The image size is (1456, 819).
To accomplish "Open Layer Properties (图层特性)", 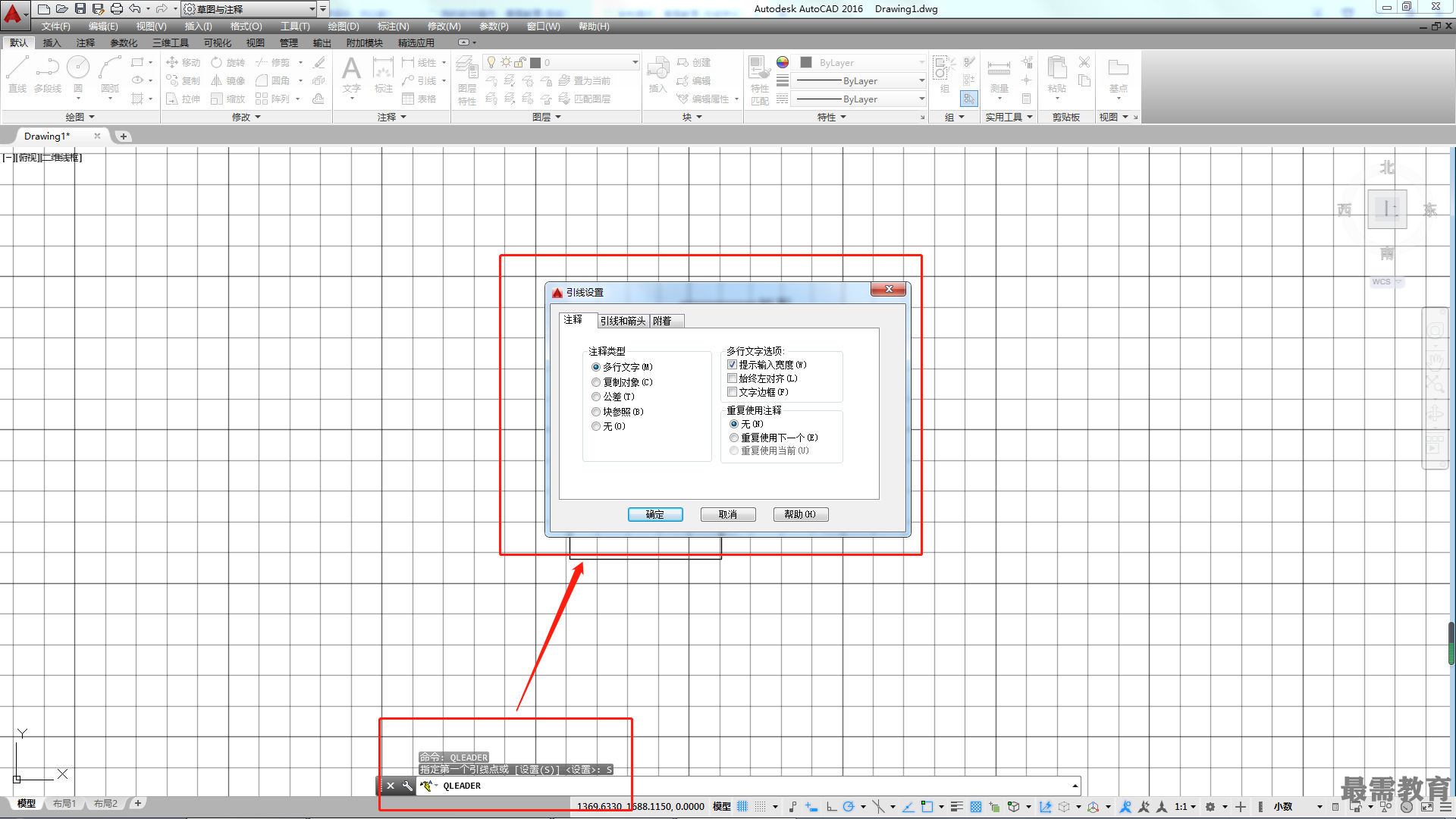I will pos(467,80).
